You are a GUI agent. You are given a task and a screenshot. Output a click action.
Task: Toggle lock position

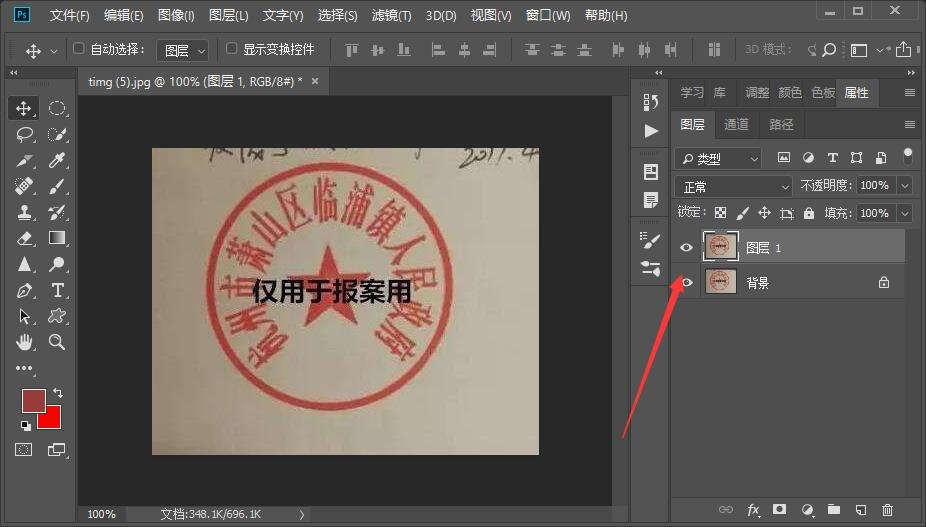(x=764, y=213)
